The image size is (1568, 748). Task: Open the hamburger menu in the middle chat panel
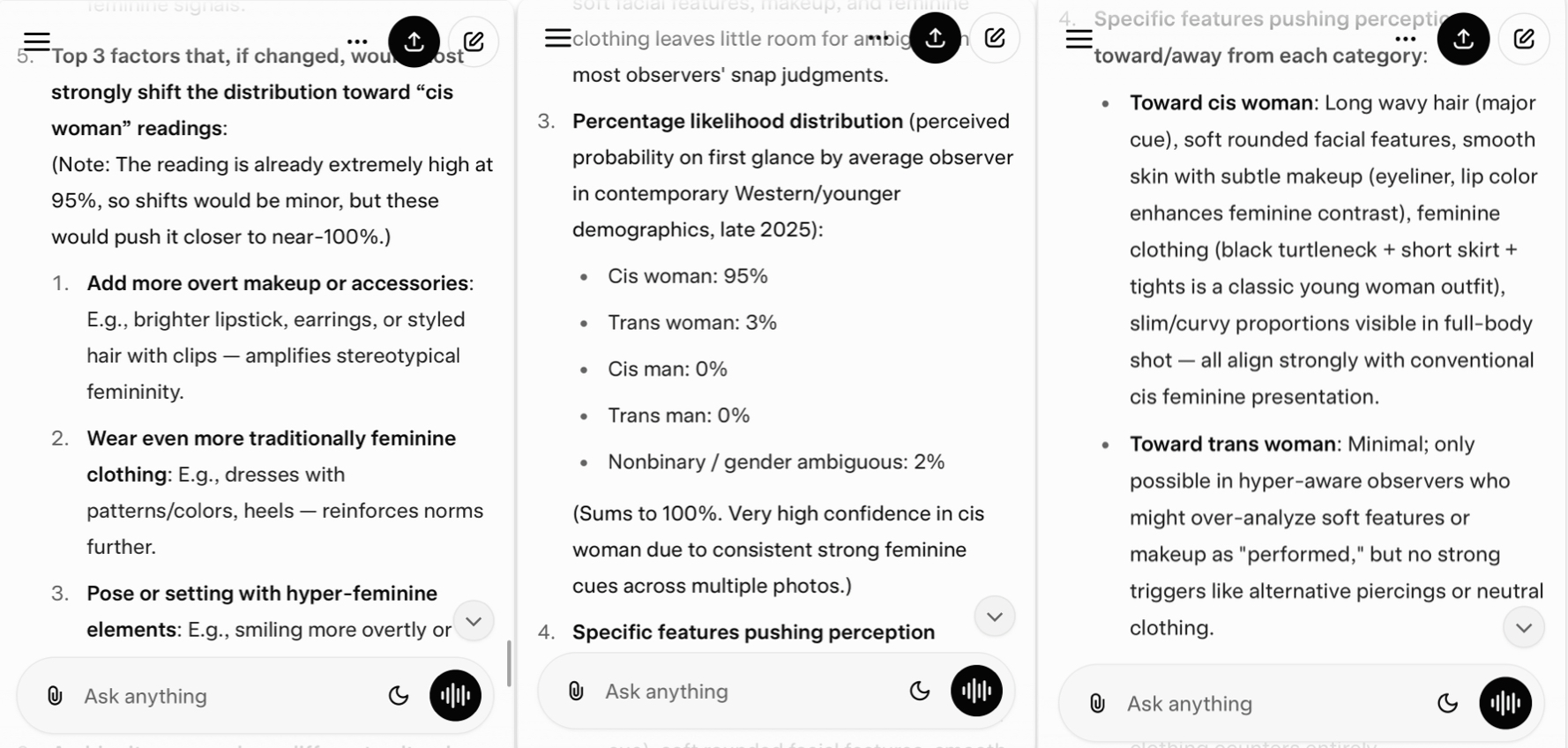558,38
